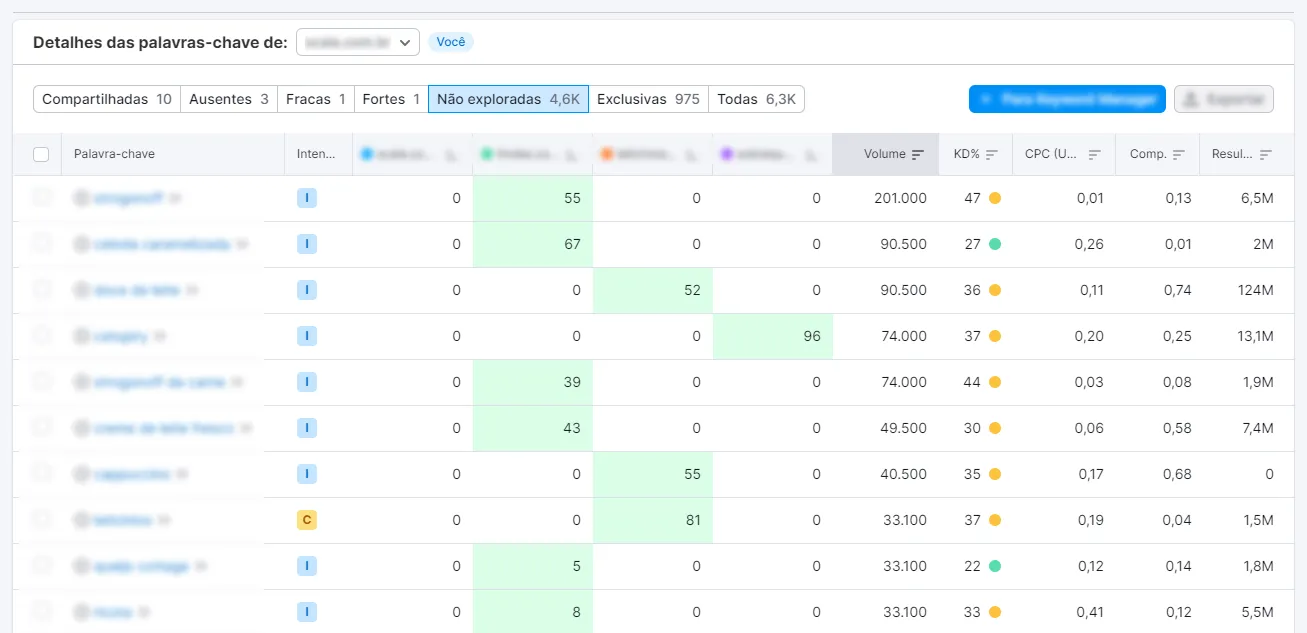Click the I intent badge in the KD 22 row
The image size is (1307, 633).
coord(307,566)
